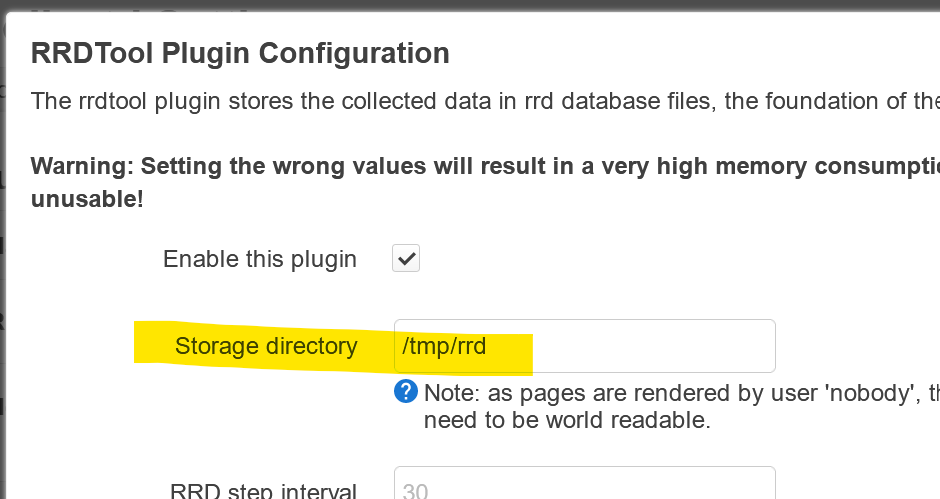Focus the Storage directory input field
The image size is (940, 499).
click(585, 346)
